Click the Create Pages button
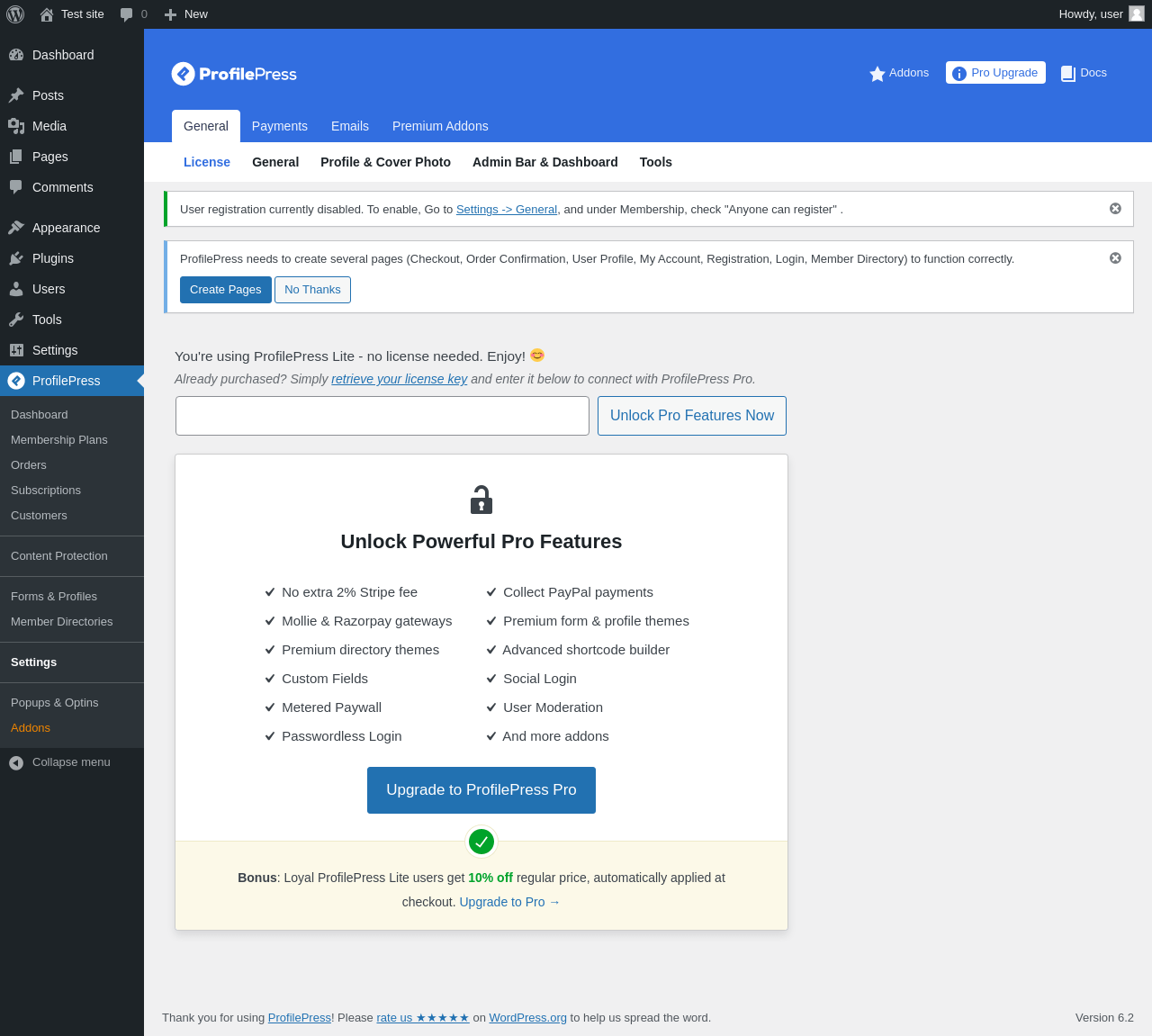Viewport: 1152px width, 1036px height. point(226,290)
